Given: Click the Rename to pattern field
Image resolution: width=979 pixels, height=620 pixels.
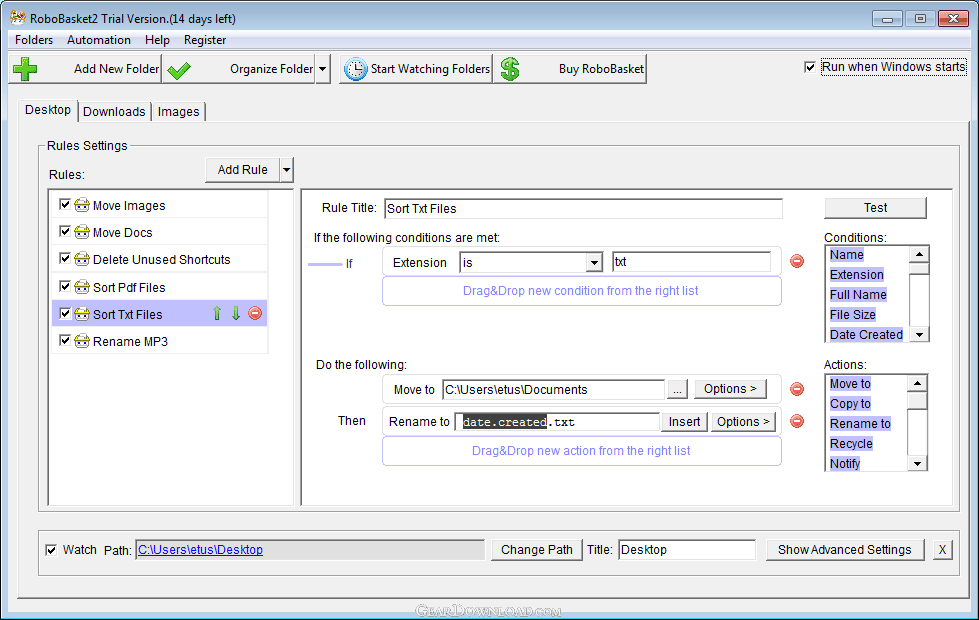Looking at the screenshot, I should point(557,421).
